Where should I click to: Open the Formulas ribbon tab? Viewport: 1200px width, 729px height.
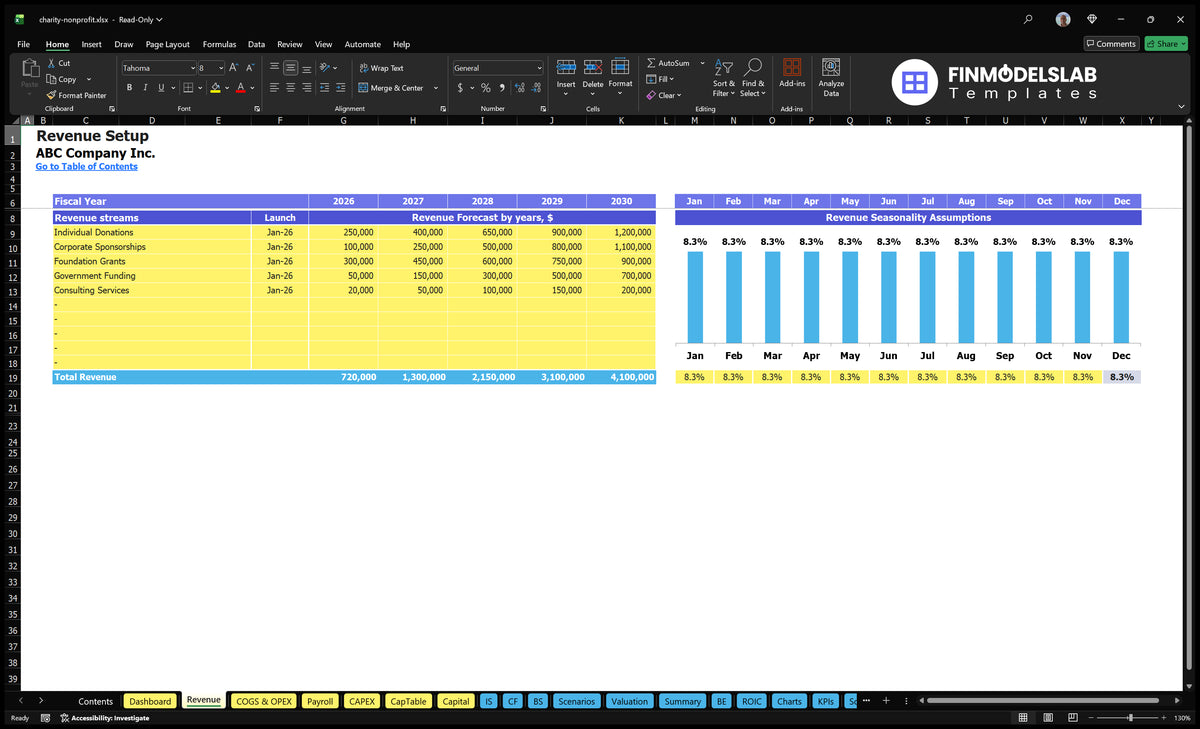tap(219, 44)
